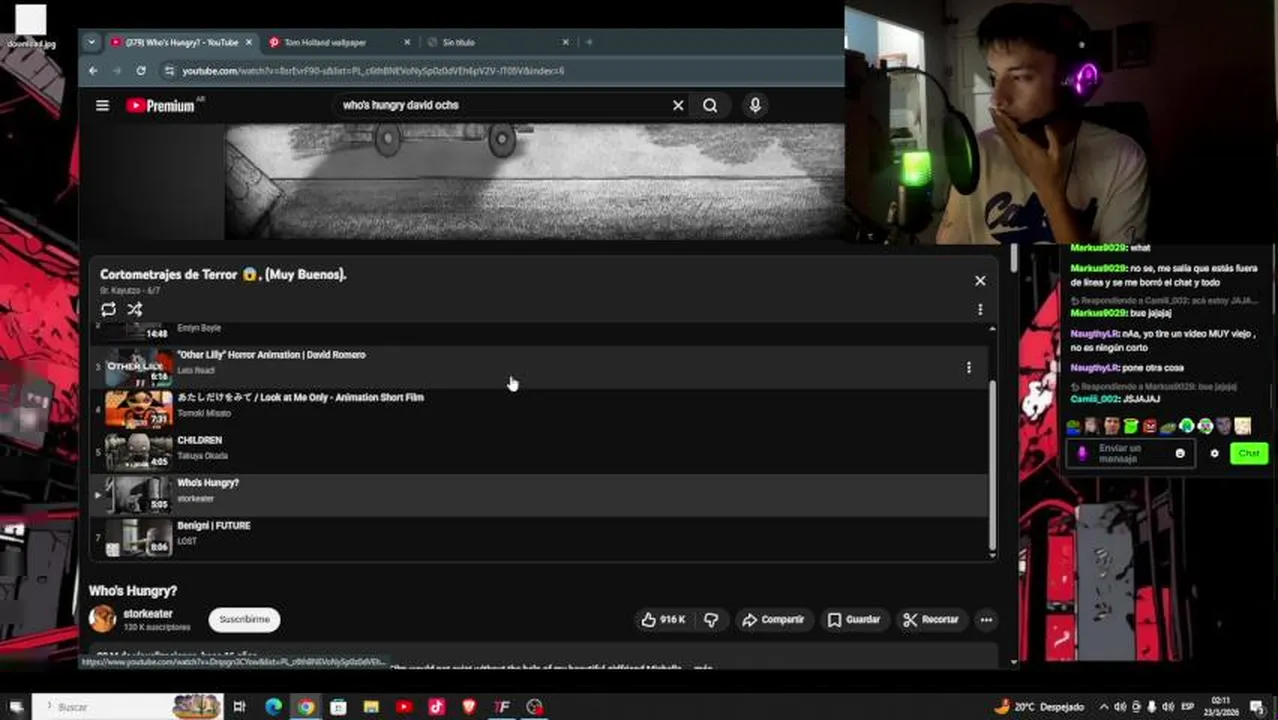Viewport: 1278px width, 720px height.
Task: Clip video with Recortar button
Action: (x=931, y=620)
